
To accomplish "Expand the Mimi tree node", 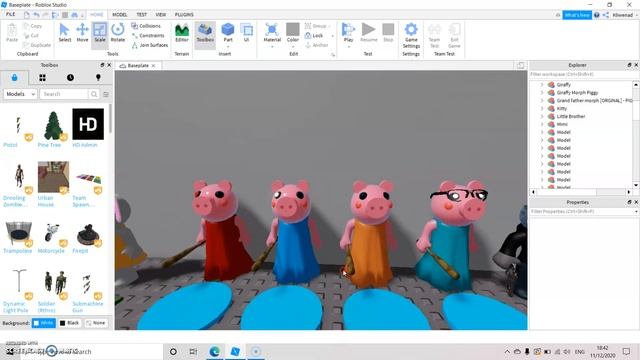I will point(542,124).
